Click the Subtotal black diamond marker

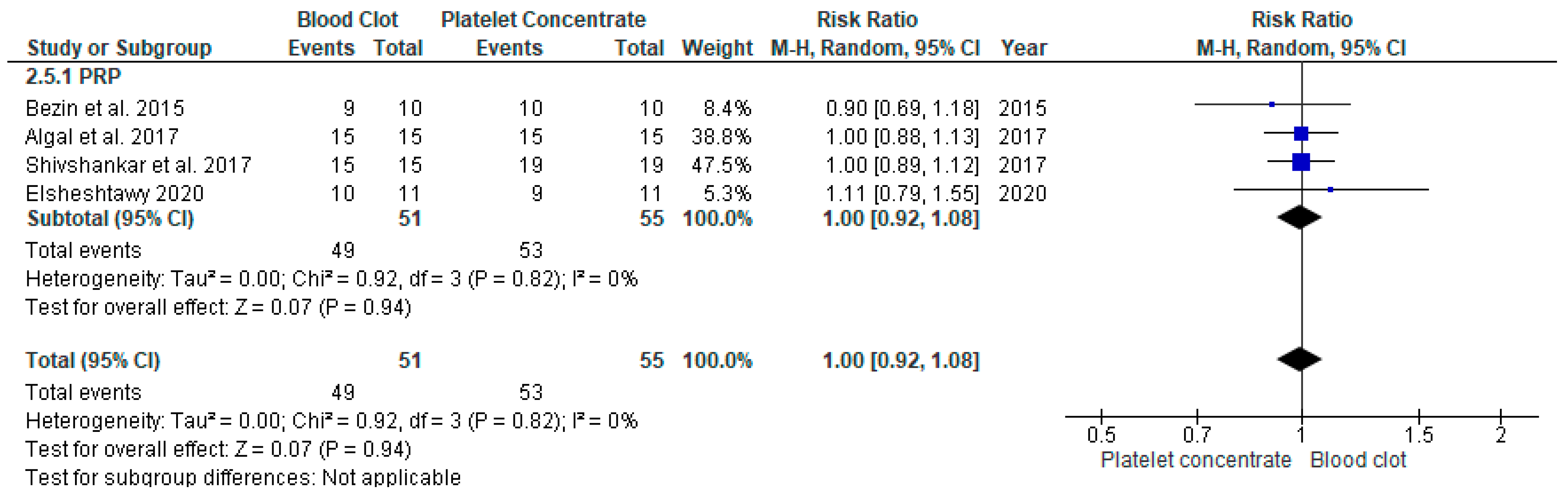point(1300,218)
